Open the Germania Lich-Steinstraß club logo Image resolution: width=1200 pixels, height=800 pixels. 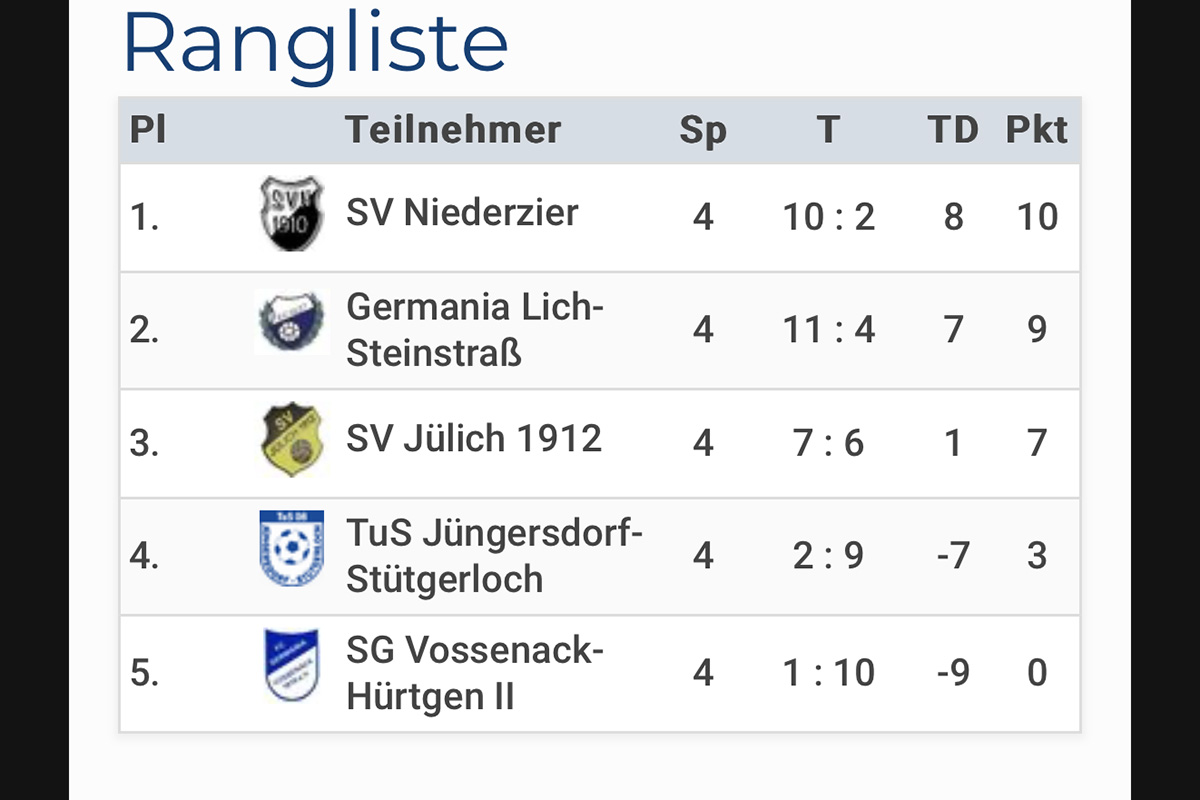[x=291, y=323]
